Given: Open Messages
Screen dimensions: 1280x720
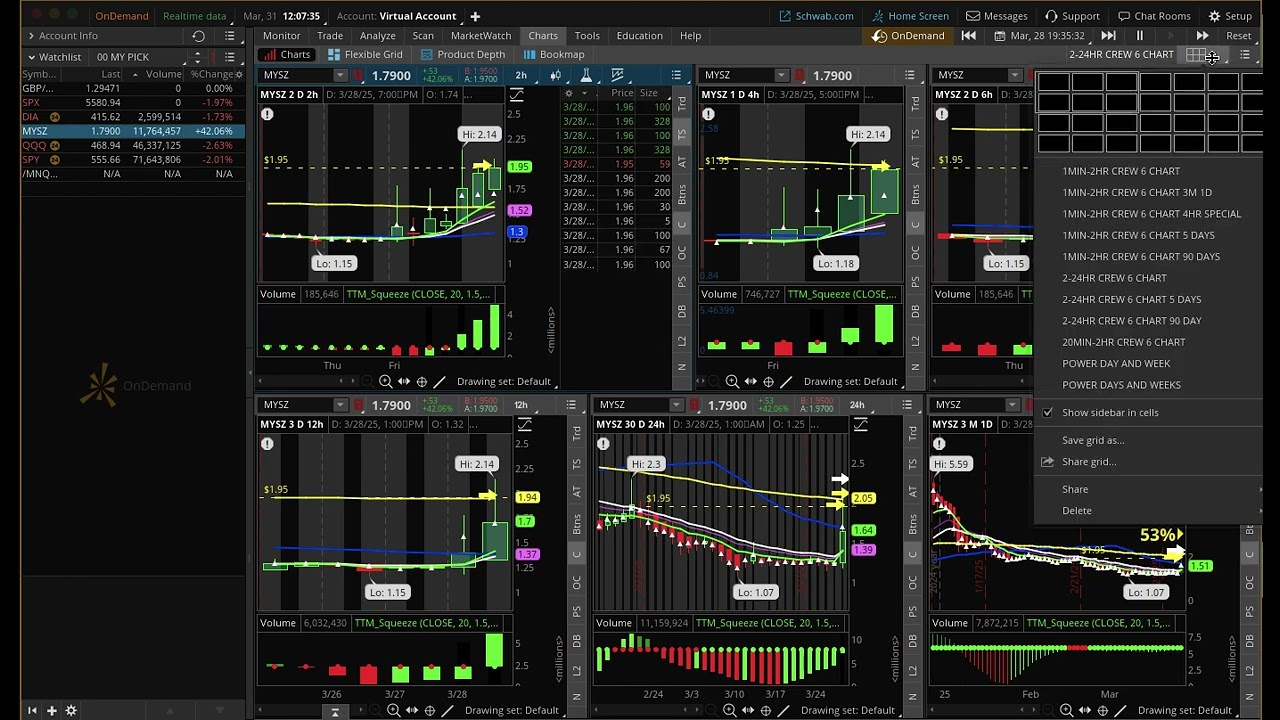Looking at the screenshot, I should [x=997, y=16].
